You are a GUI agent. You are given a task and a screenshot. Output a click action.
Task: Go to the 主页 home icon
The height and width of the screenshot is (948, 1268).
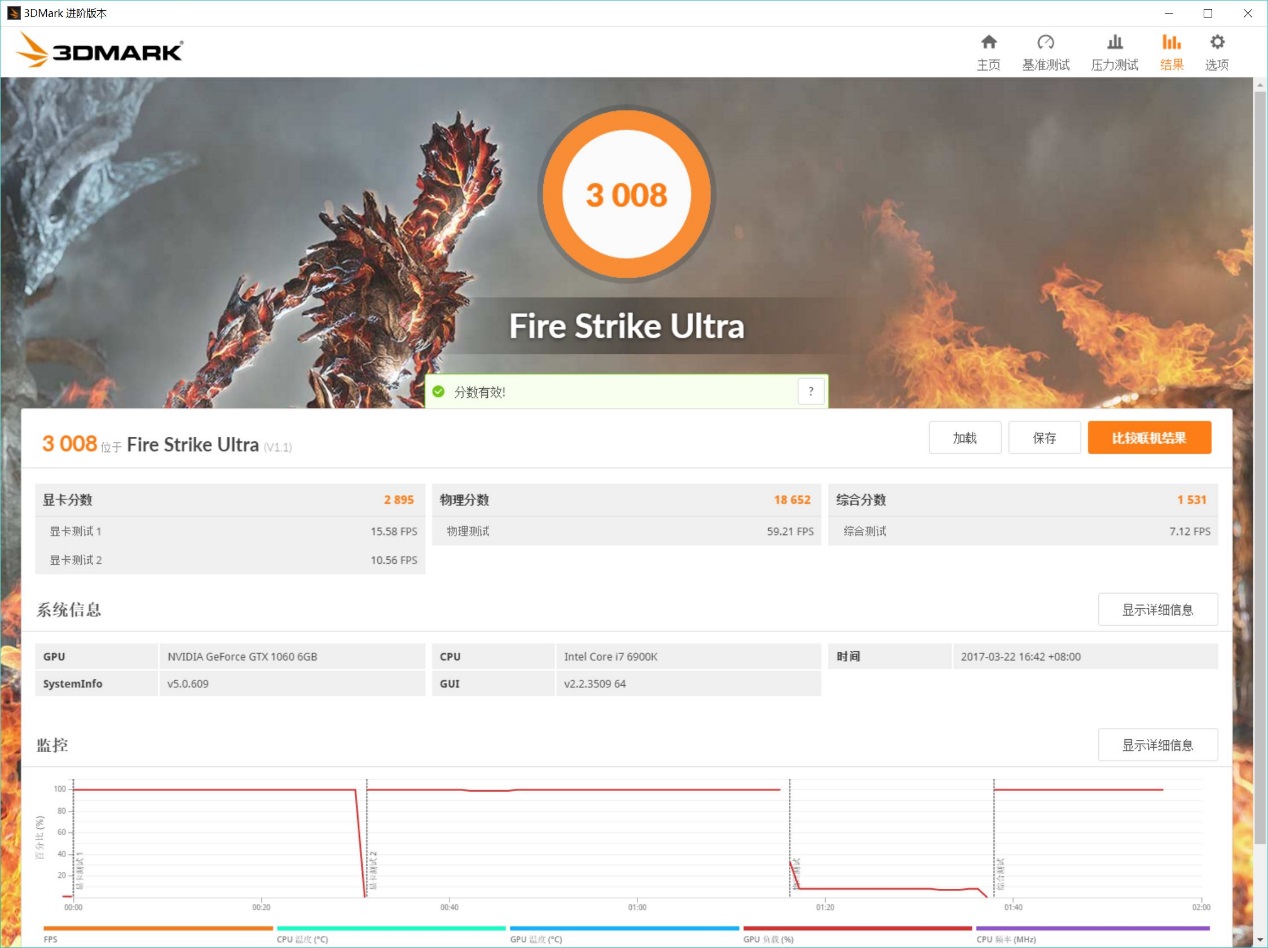(x=988, y=43)
